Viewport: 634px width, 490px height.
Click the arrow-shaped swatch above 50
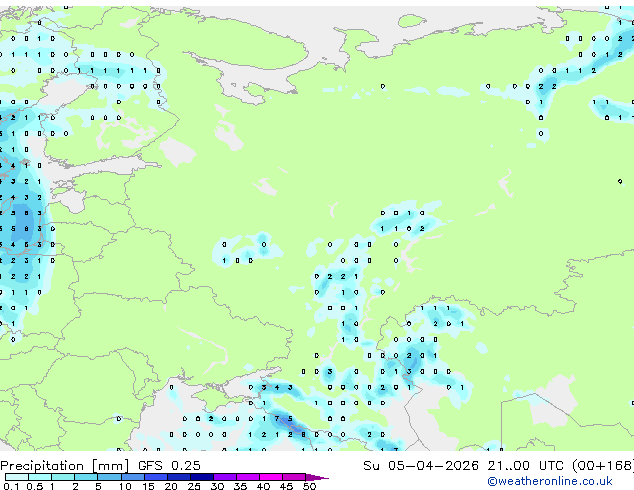(x=317, y=477)
